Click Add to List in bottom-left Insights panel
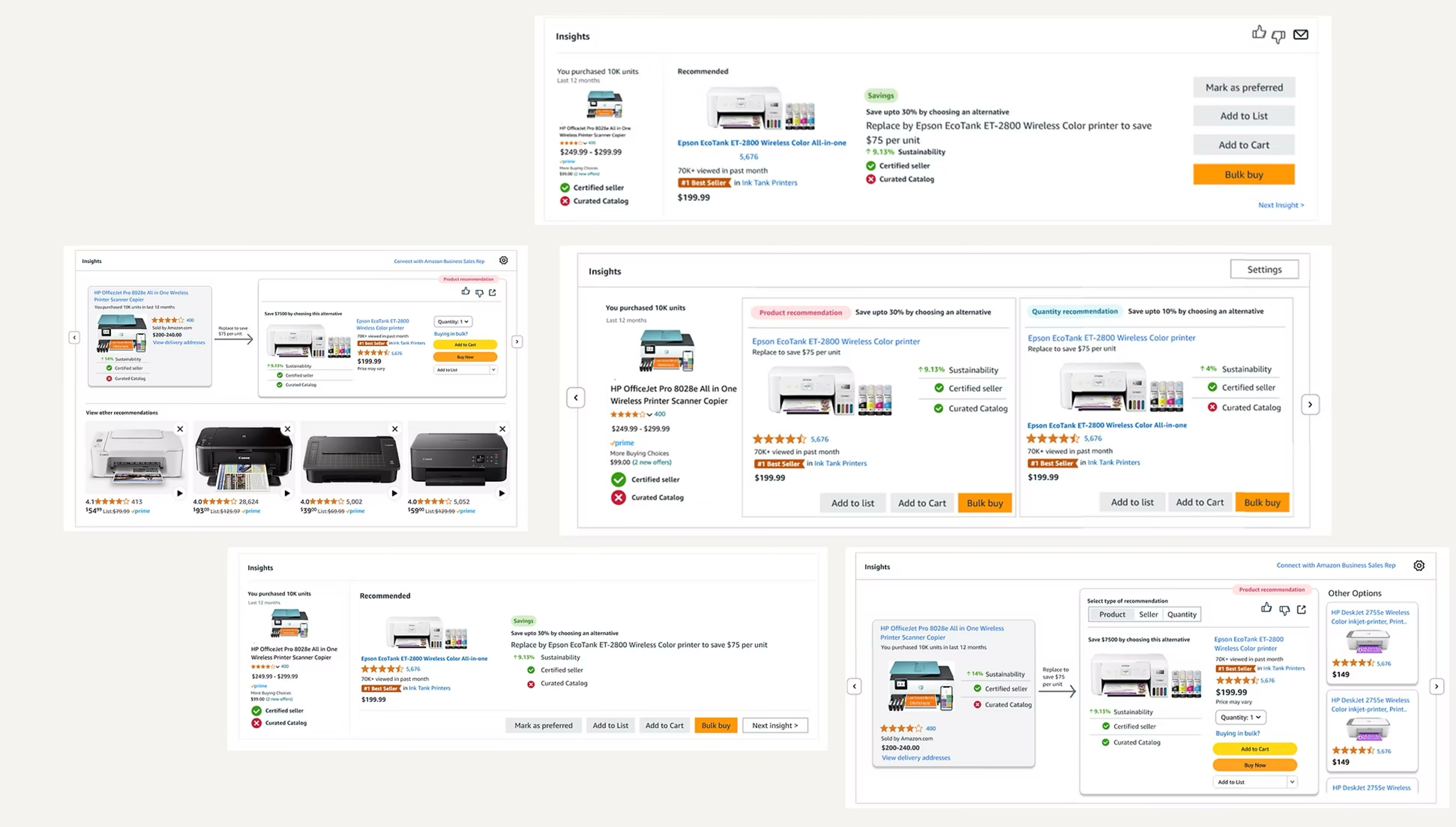The image size is (1456, 827). pyautogui.click(x=610, y=725)
